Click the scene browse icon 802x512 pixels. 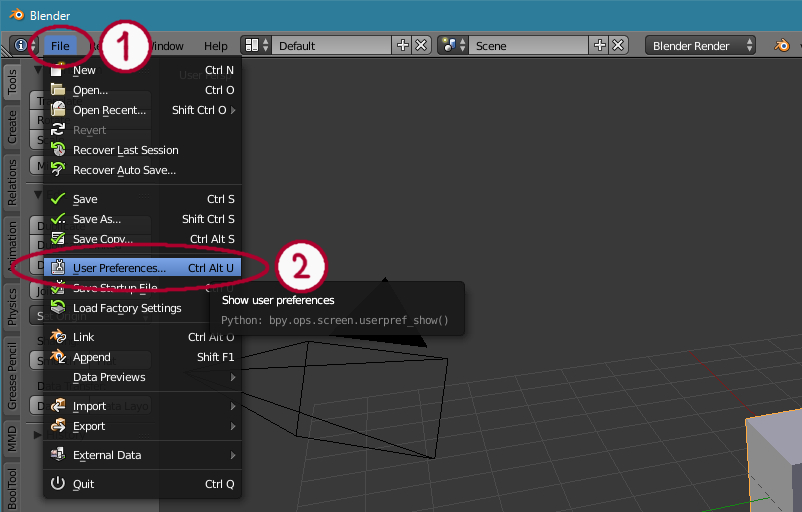[x=451, y=45]
